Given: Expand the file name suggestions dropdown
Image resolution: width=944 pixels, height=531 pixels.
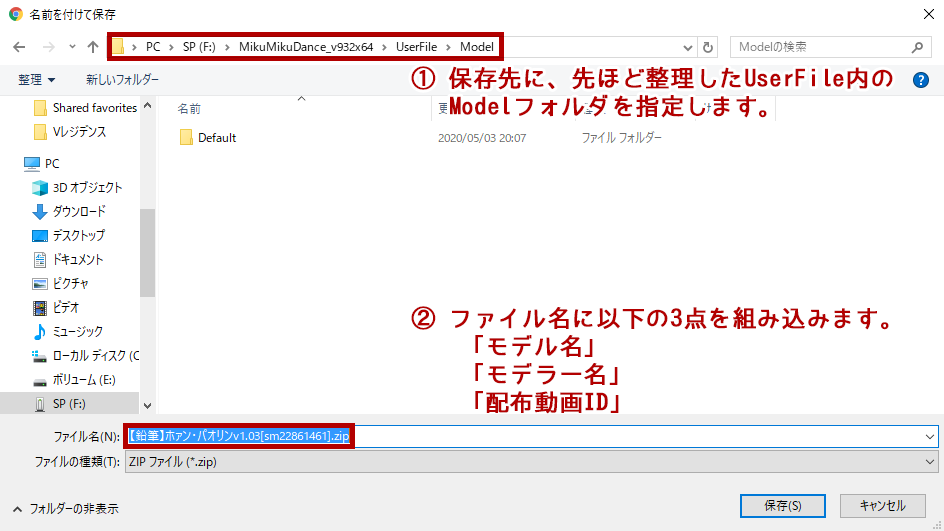Looking at the screenshot, I should pyautogui.click(x=929, y=436).
